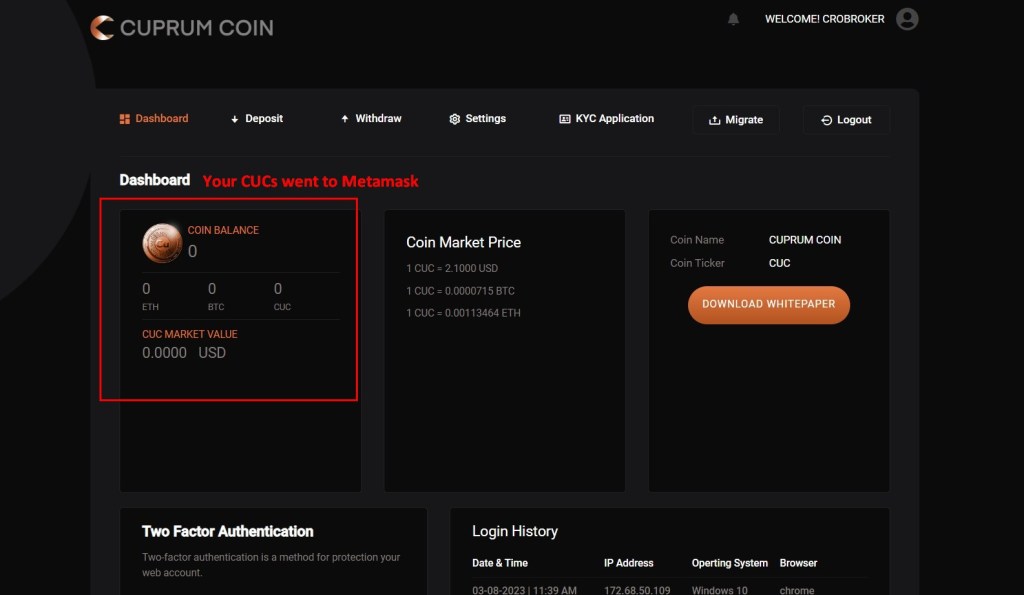Go to the Deposit tab
The height and width of the screenshot is (595, 1024).
click(x=264, y=118)
